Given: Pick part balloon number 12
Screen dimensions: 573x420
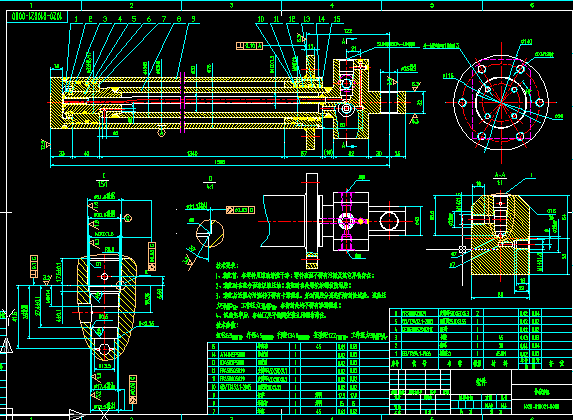Looking at the screenshot, I should 292,19.
